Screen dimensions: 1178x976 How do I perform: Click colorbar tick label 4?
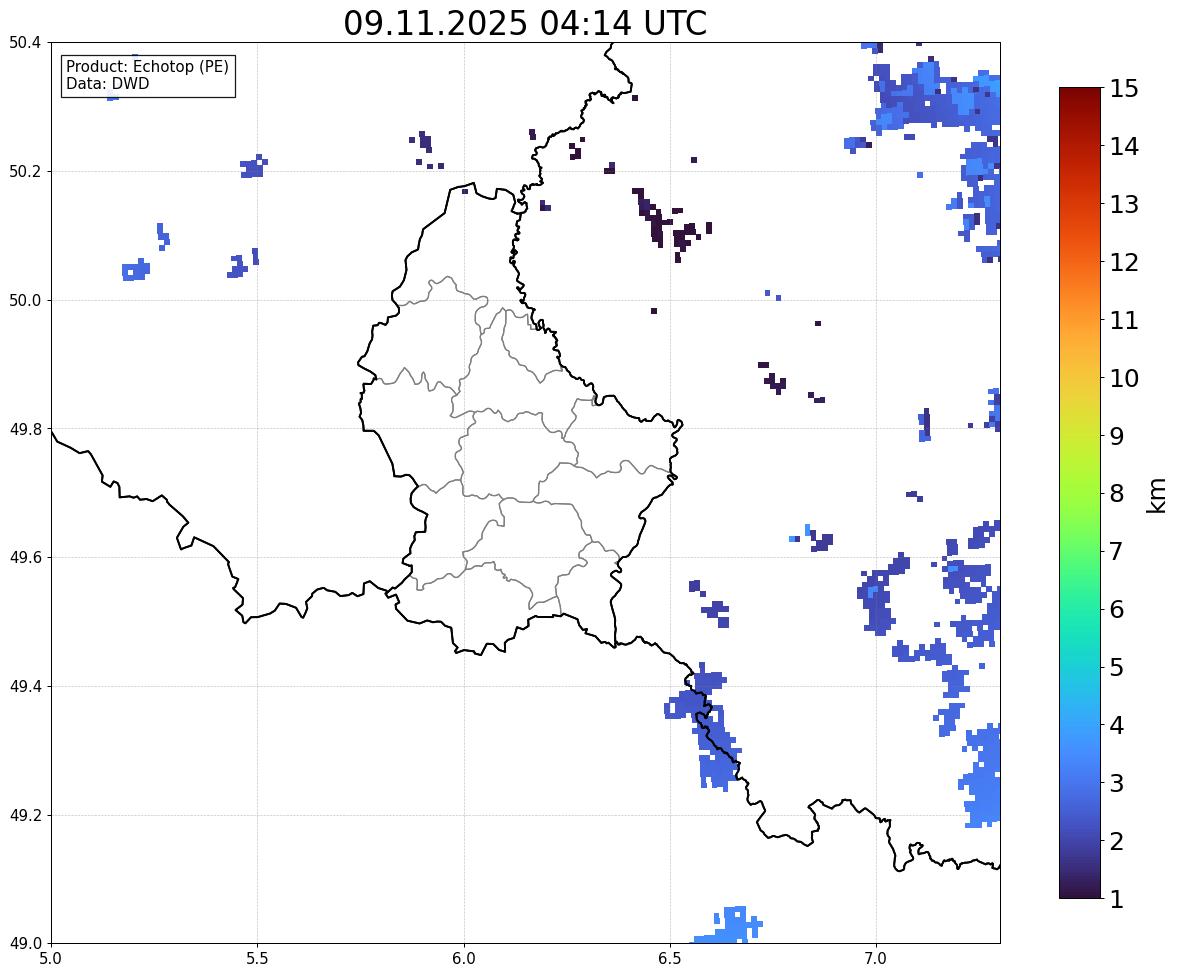point(1116,725)
